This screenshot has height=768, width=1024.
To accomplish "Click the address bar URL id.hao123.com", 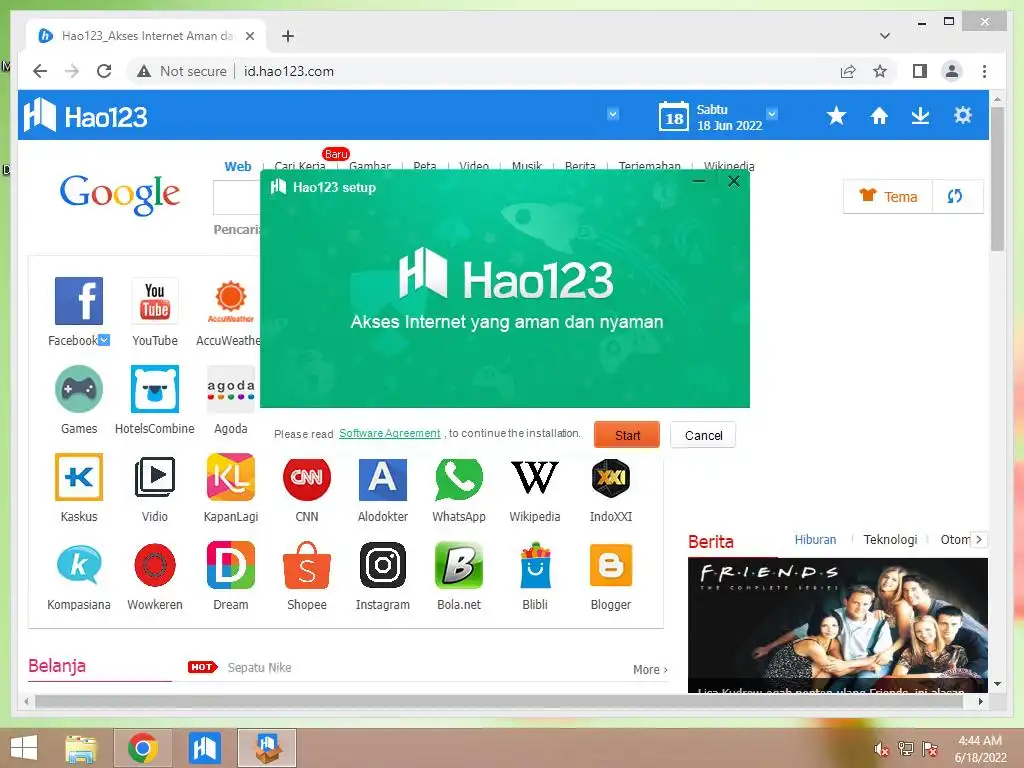I will [289, 71].
